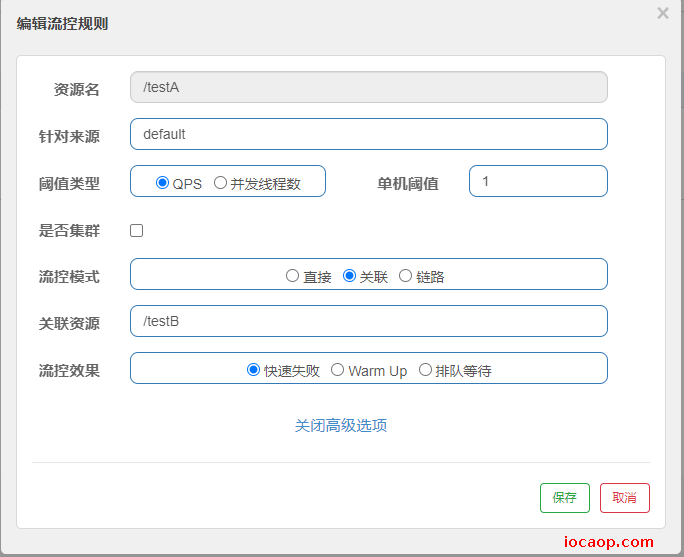Click the 流控模式 label
Viewport: 684px width, 557px height.
pos(69,277)
